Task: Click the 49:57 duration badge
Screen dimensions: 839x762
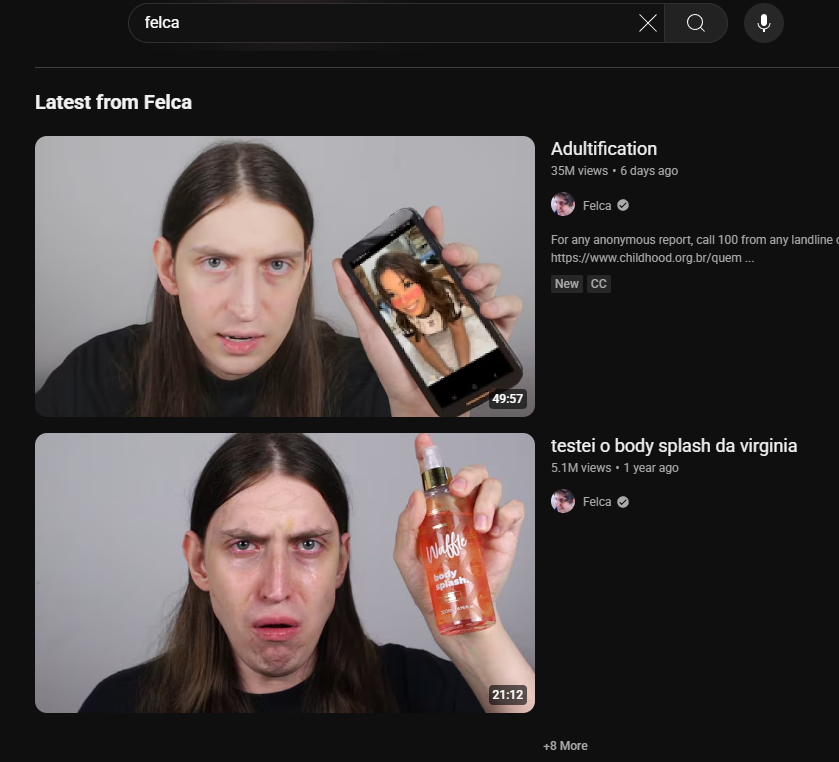Action: click(507, 399)
